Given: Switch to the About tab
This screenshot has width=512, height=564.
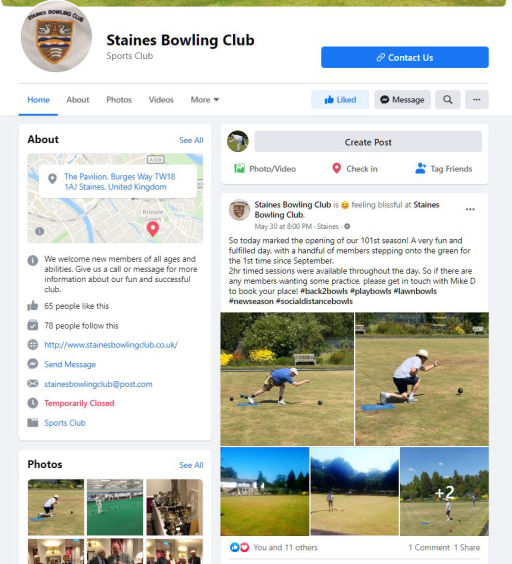Looking at the screenshot, I should point(78,100).
